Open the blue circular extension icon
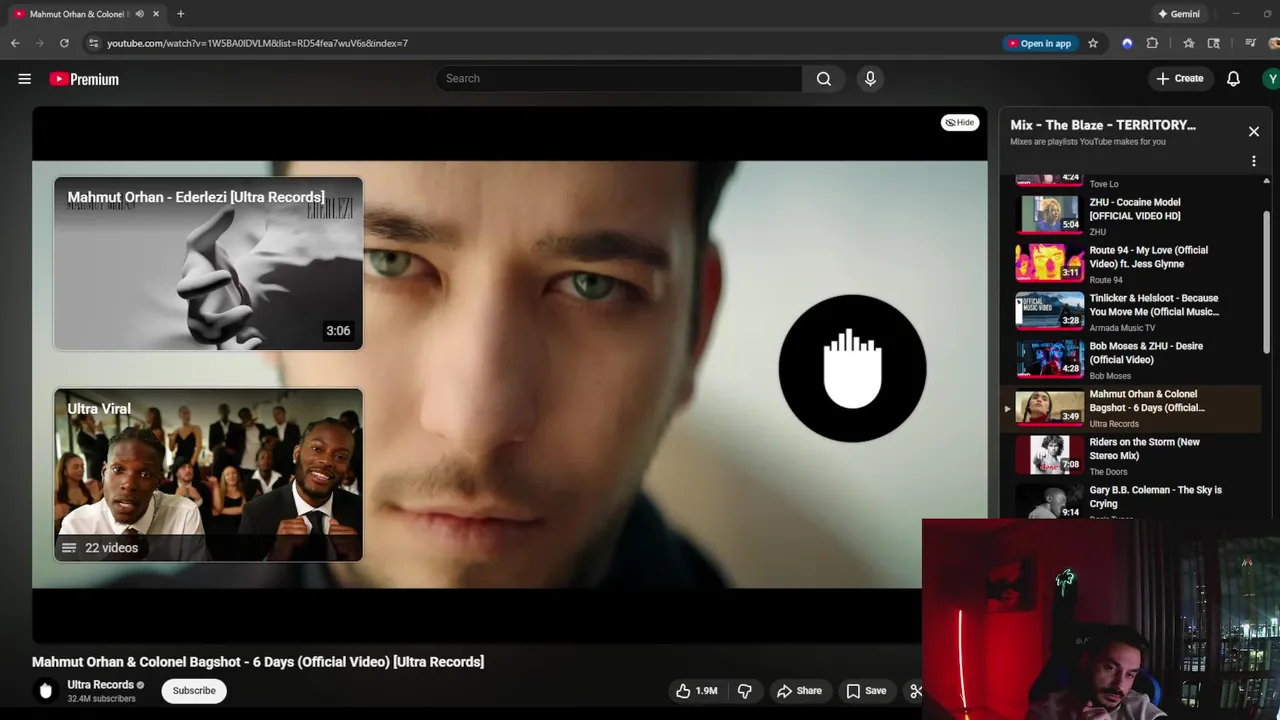This screenshot has width=1280, height=720. [1127, 43]
